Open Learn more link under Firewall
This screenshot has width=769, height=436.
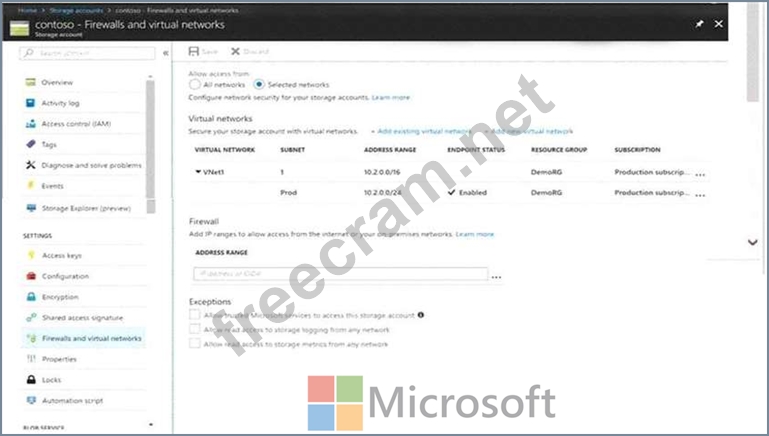[x=475, y=234]
